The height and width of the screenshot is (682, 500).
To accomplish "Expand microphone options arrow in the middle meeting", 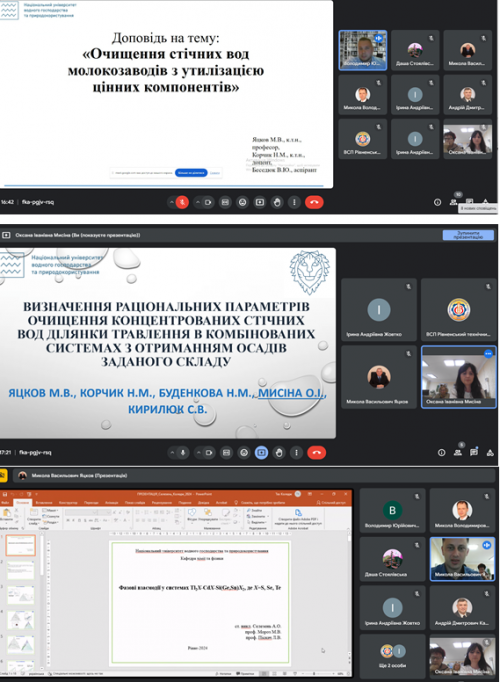I will pos(172,453).
